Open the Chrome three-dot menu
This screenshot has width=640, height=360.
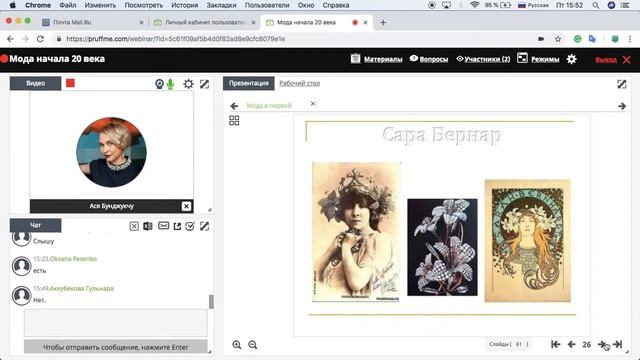pyautogui.click(x=630, y=39)
